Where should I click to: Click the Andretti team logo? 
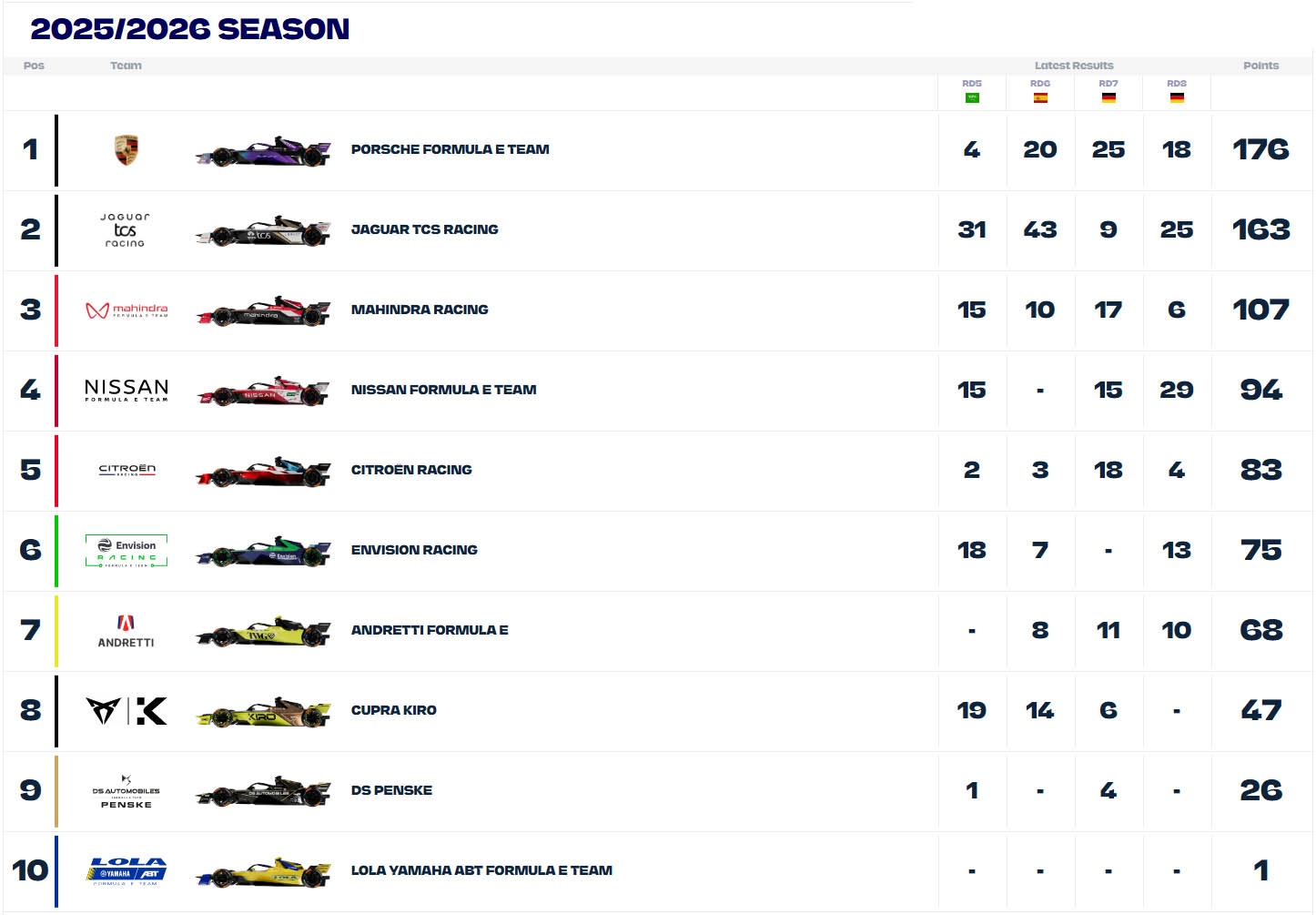[127, 631]
